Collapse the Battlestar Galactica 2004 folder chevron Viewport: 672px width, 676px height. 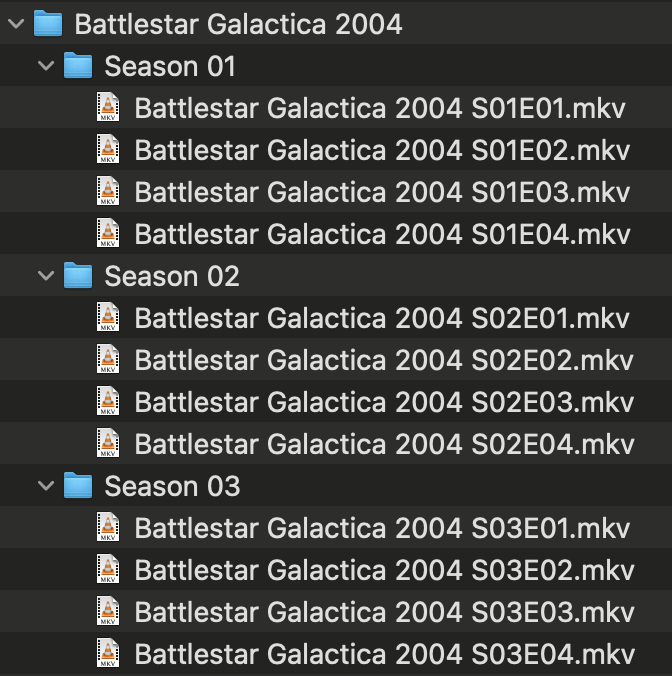[16, 24]
